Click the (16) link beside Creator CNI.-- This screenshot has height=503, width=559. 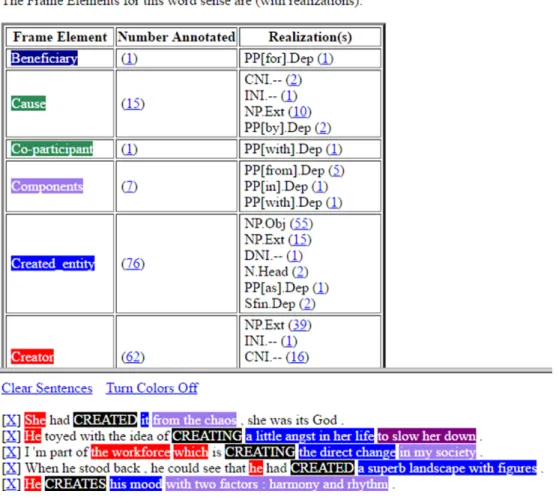tap(297, 357)
